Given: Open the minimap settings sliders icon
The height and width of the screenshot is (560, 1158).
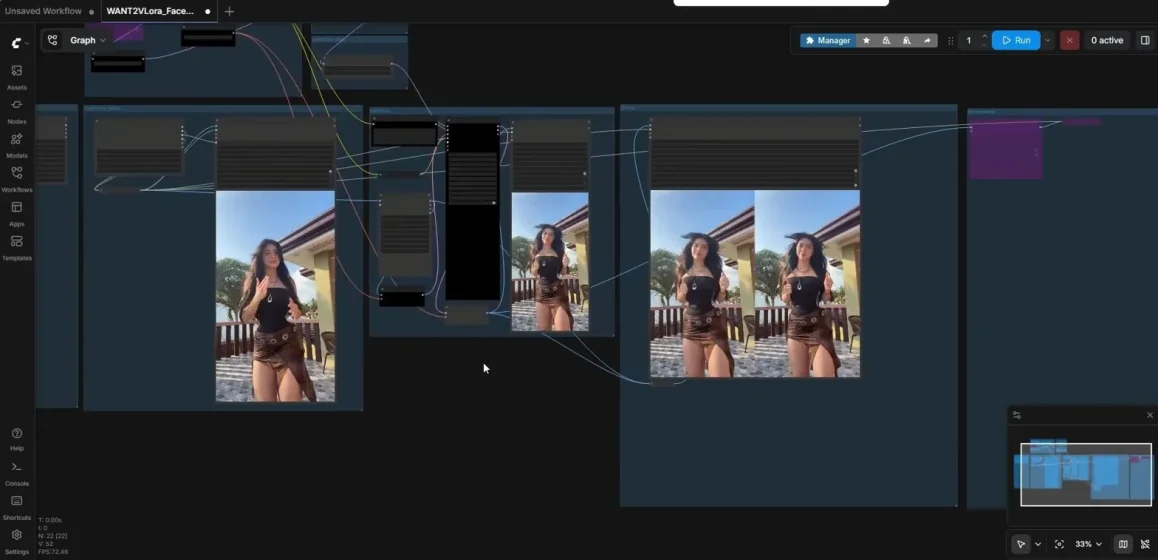Looking at the screenshot, I should [1017, 415].
